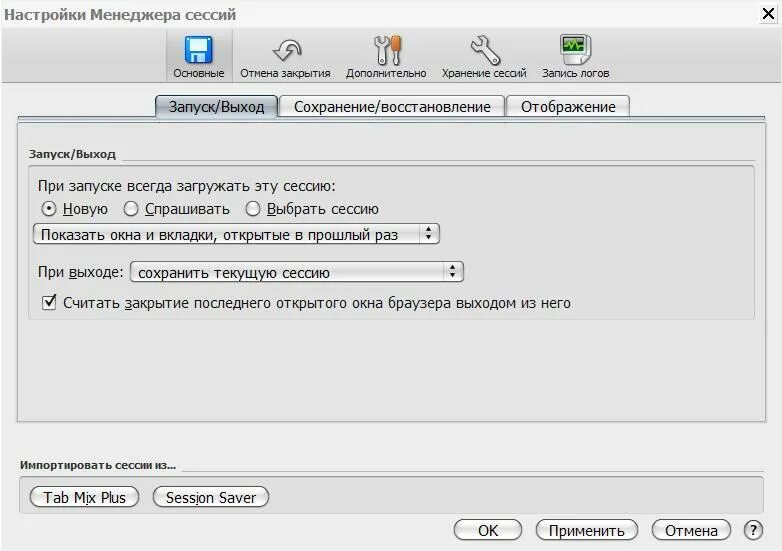Toggle Считать закрытие последнего окна выходом checkbox
782x551 pixels.
pyautogui.click(x=49, y=302)
